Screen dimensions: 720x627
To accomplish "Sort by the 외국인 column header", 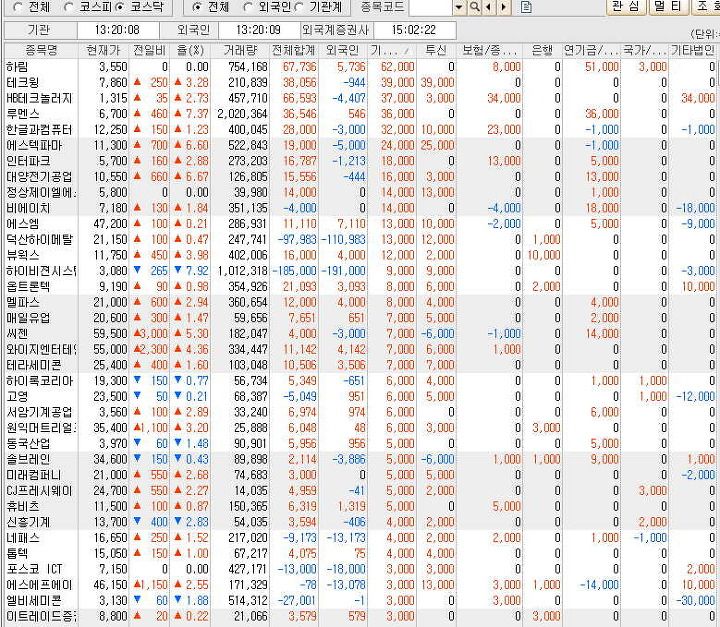I will click(343, 50).
